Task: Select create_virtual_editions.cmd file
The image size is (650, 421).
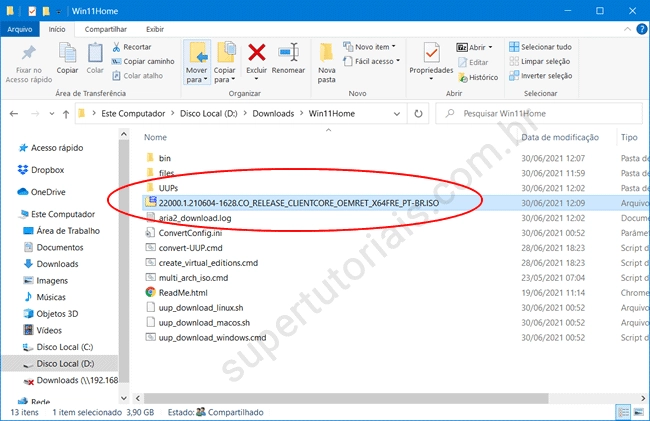Action: coord(208,263)
